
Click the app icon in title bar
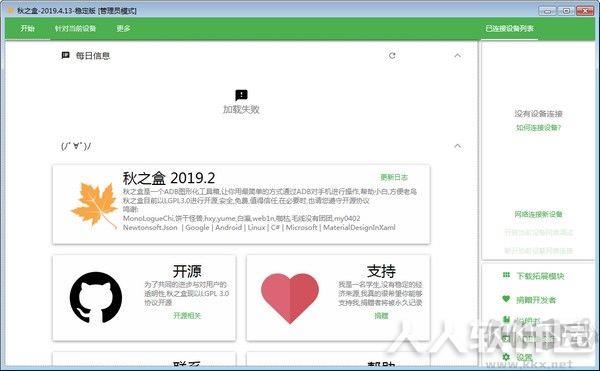[x=11, y=10]
